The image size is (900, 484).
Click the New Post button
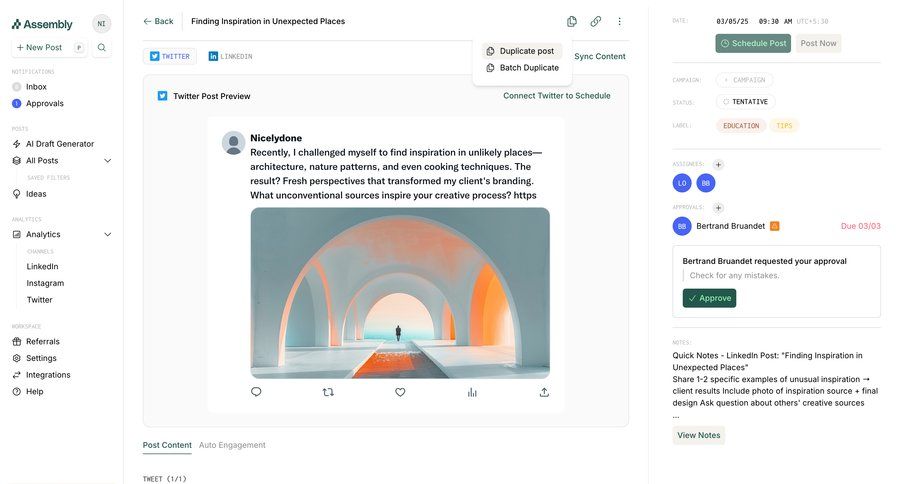tap(49, 48)
